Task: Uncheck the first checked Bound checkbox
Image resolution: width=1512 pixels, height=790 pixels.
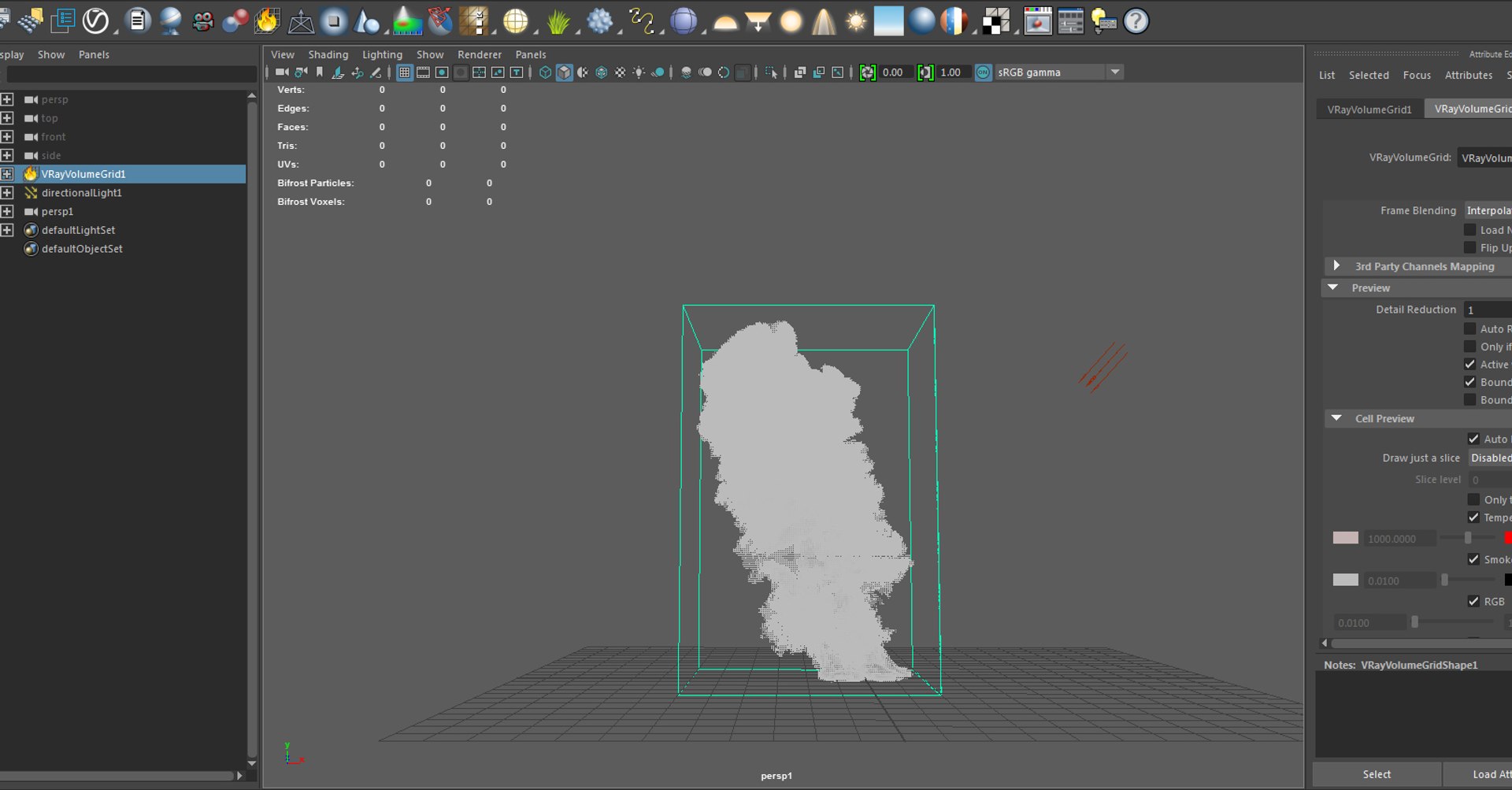Action: (x=1469, y=382)
